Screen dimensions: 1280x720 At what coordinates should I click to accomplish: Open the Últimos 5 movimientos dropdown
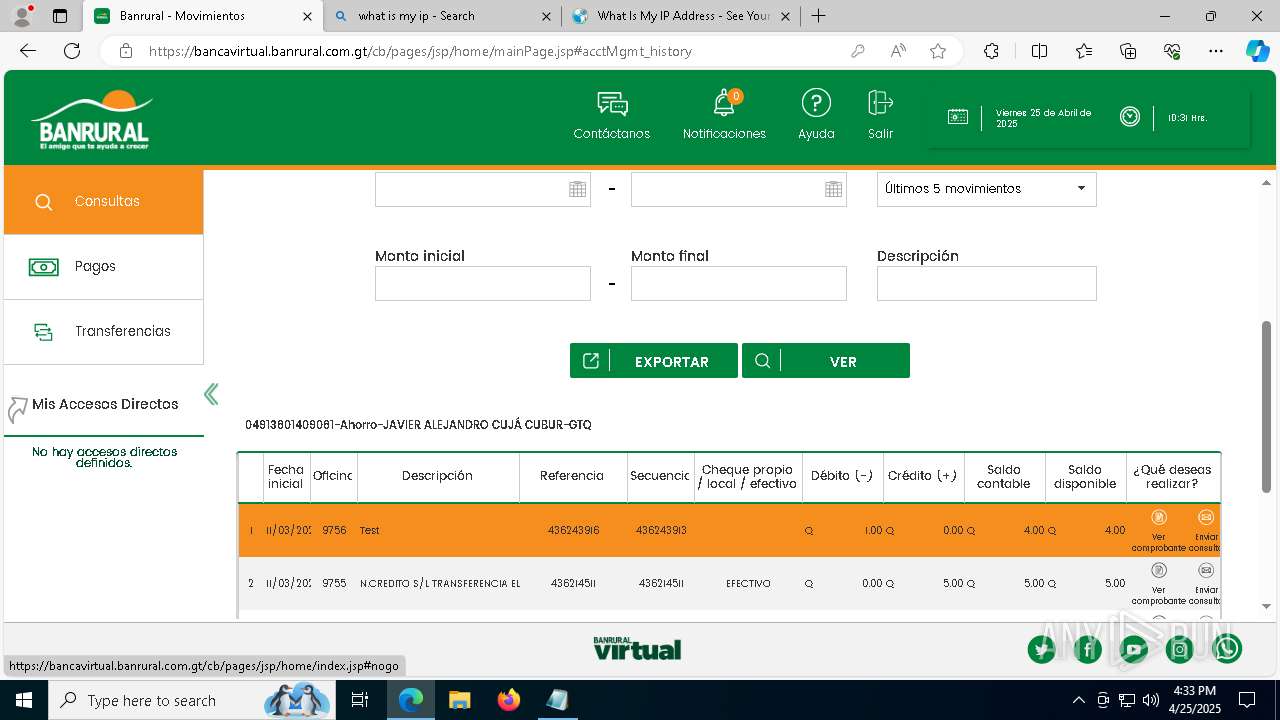[x=987, y=189]
